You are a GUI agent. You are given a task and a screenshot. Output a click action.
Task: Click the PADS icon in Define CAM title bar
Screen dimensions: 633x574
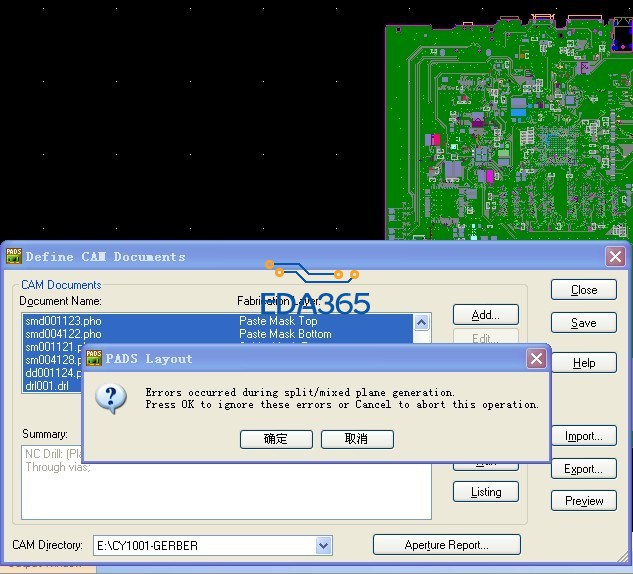tap(14, 256)
